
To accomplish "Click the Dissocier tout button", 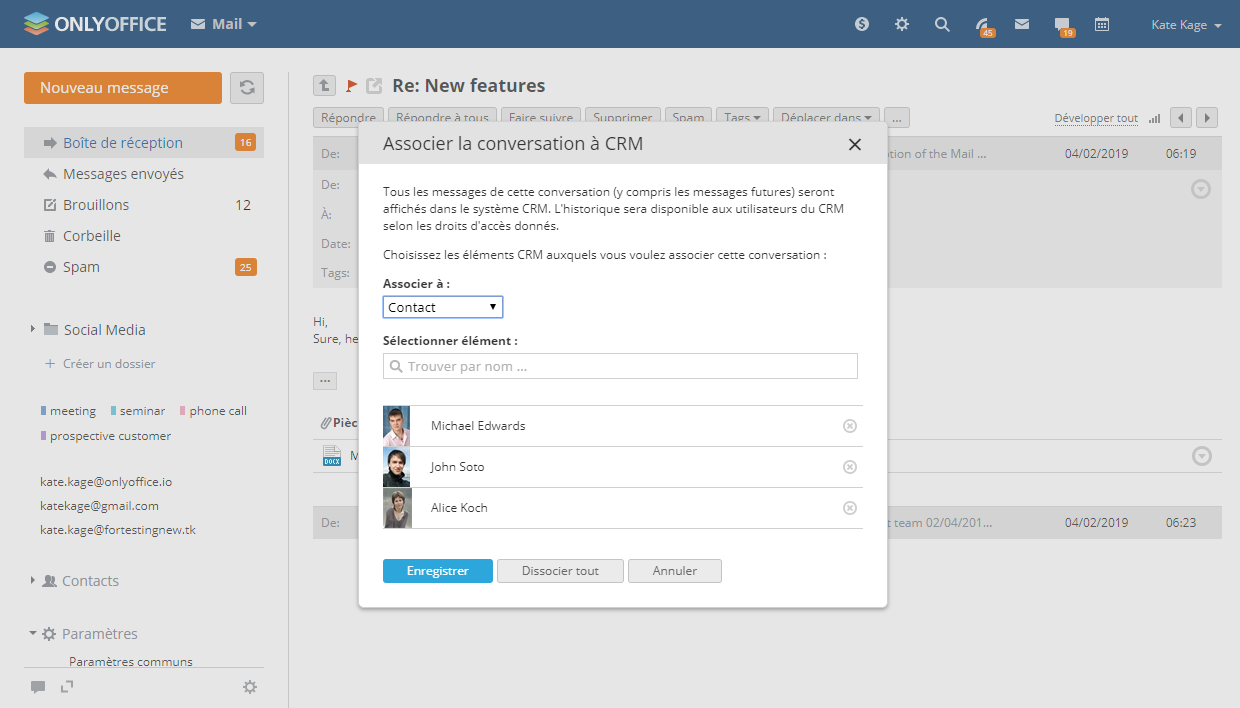I will pos(560,571).
